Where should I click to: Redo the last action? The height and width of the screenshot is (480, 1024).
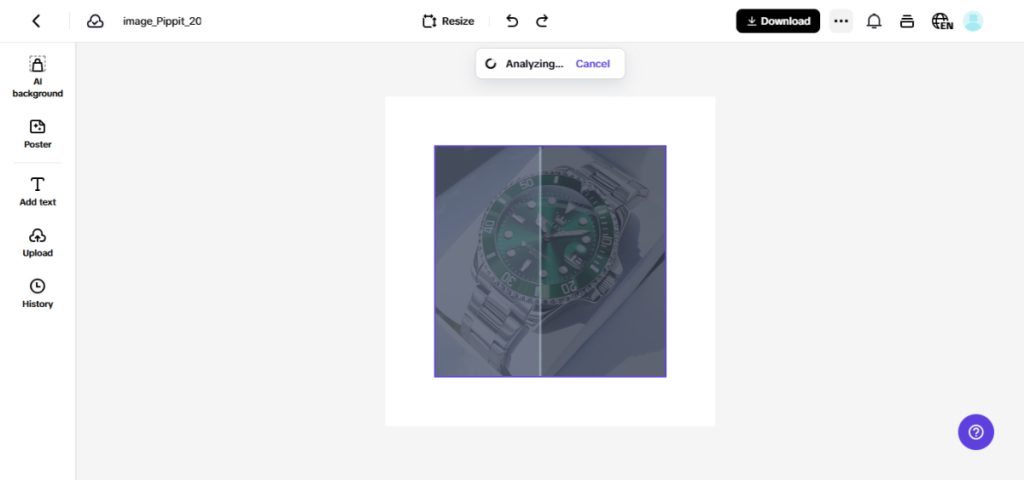[x=542, y=21]
